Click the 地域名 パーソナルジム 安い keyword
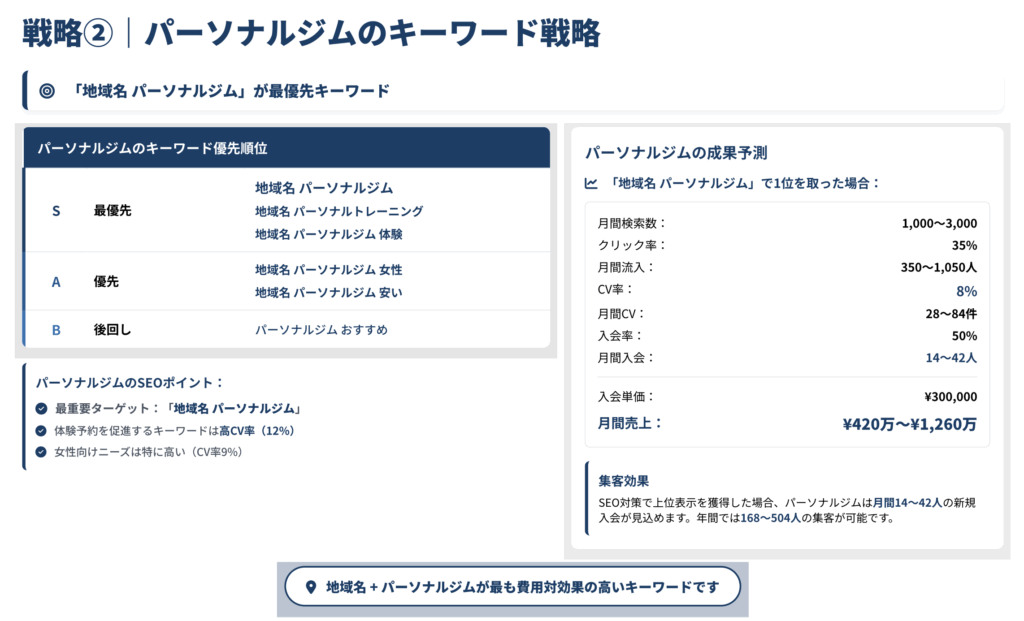Viewport: 1024px width, 621px height. pos(329,292)
